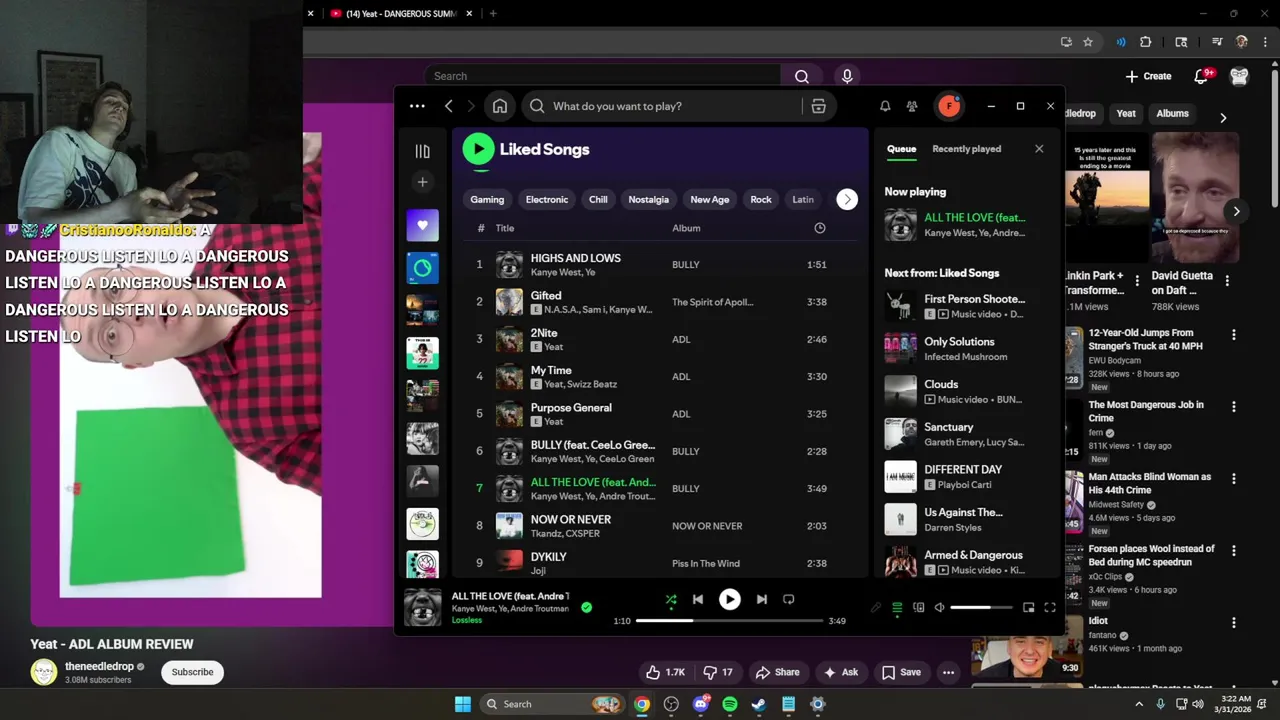Create a playlist with the plus icon
Screen dimensions: 1280x720
(x=422, y=182)
